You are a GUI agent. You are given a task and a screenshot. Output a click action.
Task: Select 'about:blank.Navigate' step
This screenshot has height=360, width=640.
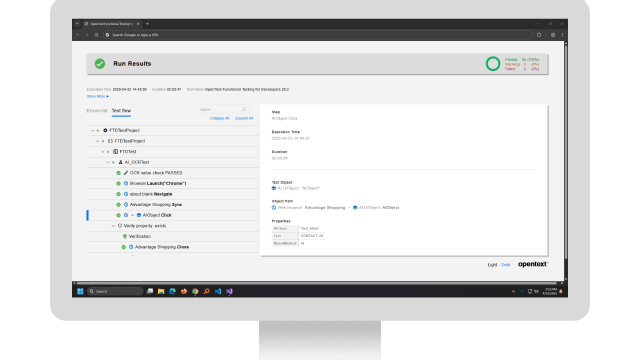coord(173,194)
